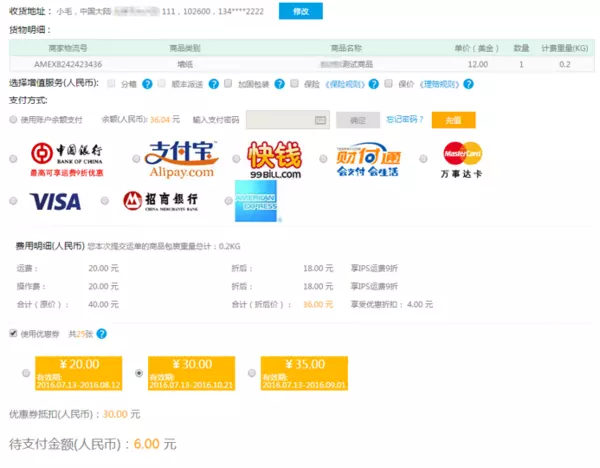
Task: Click the weight 0.2 cell
Action: (x=565, y=64)
